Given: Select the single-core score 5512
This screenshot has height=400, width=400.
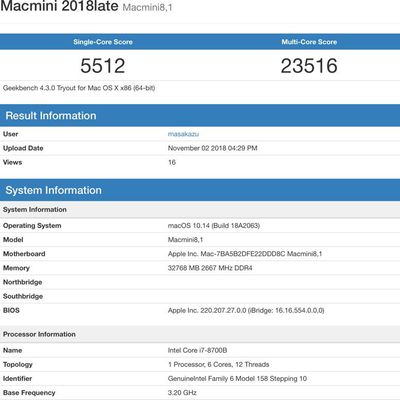Looking at the screenshot, I should point(103,66).
